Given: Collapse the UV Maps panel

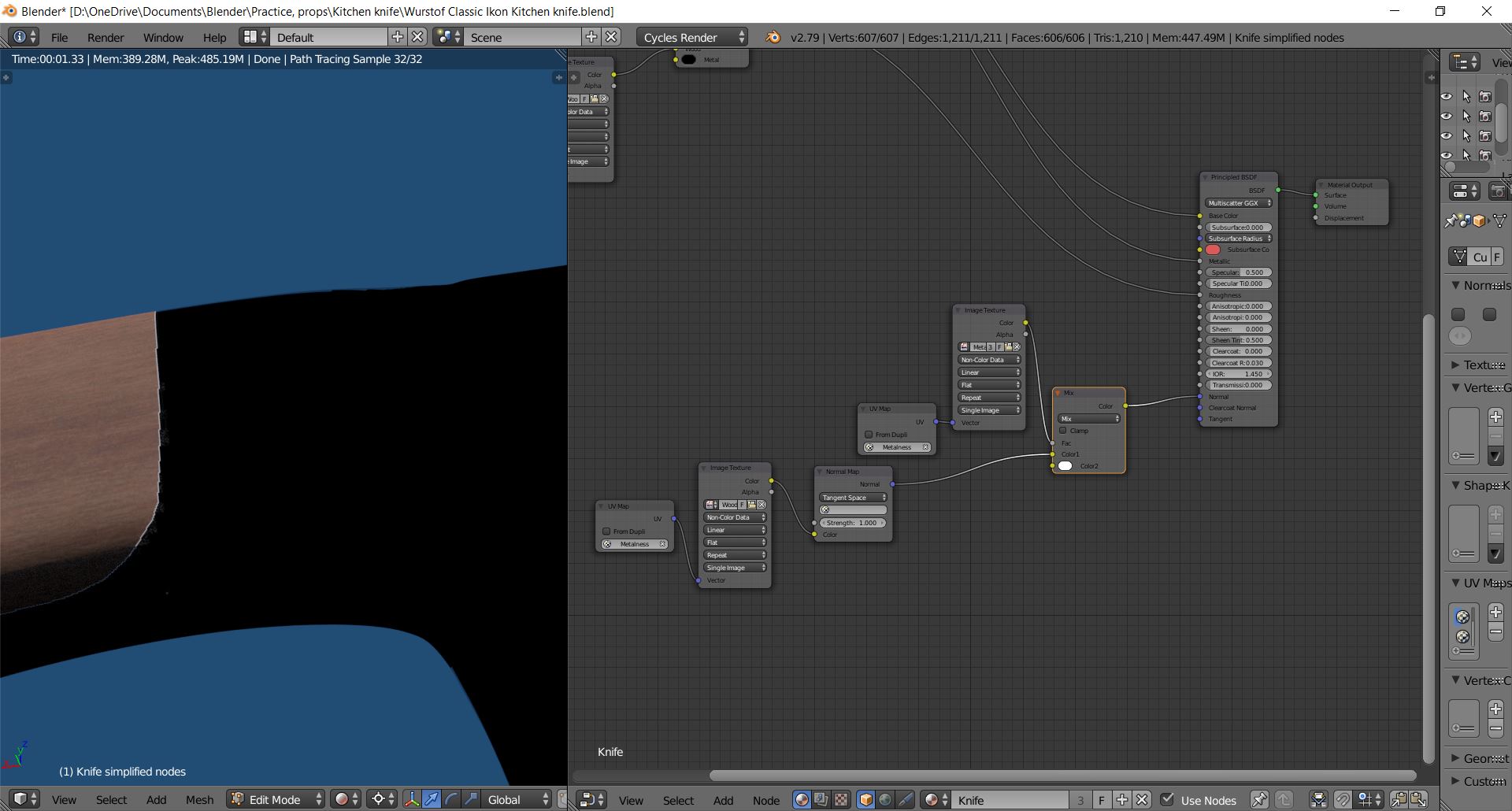Looking at the screenshot, I should pyautogui.click(x=1456, y=583).
